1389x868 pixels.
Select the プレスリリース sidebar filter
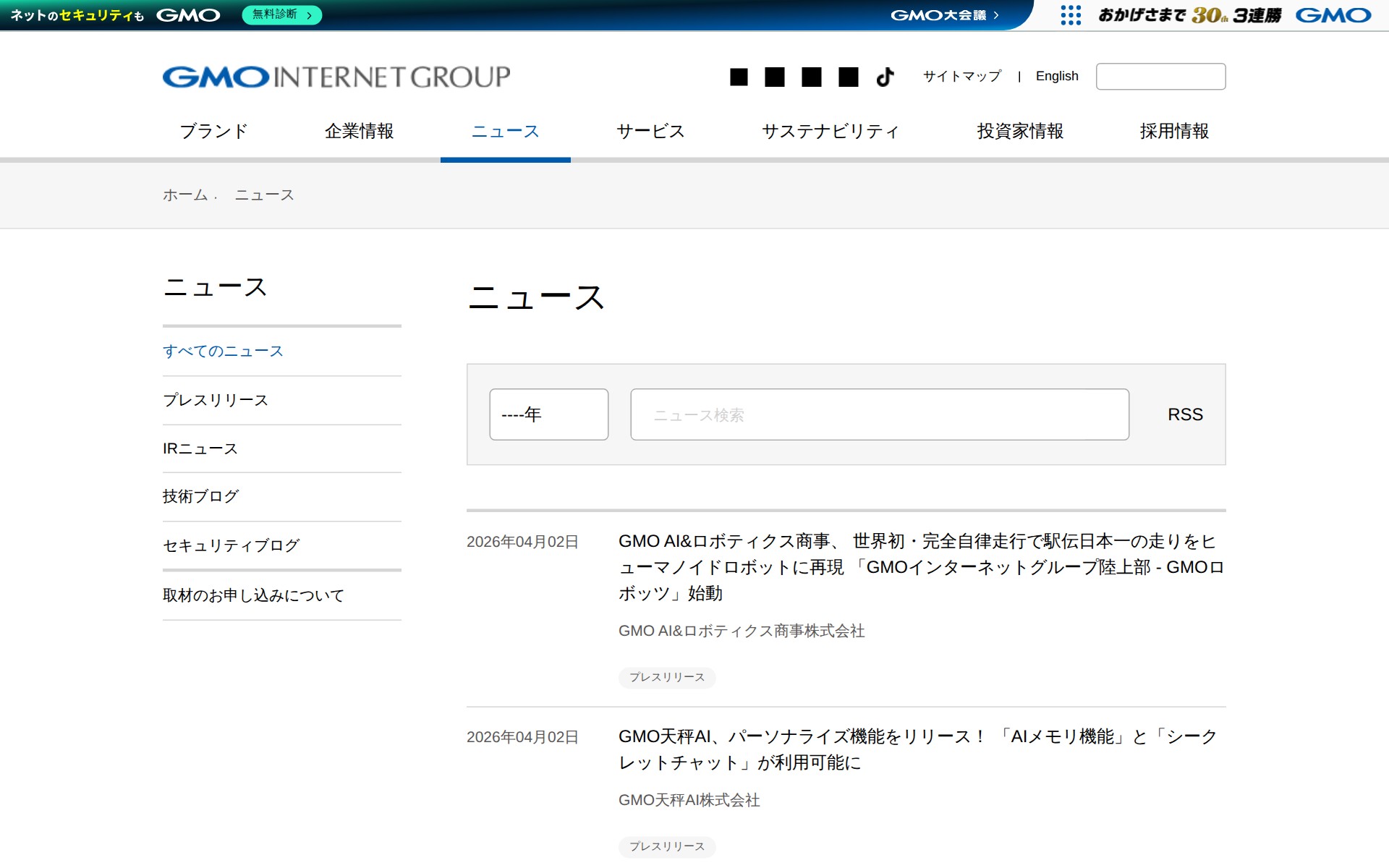215,399
